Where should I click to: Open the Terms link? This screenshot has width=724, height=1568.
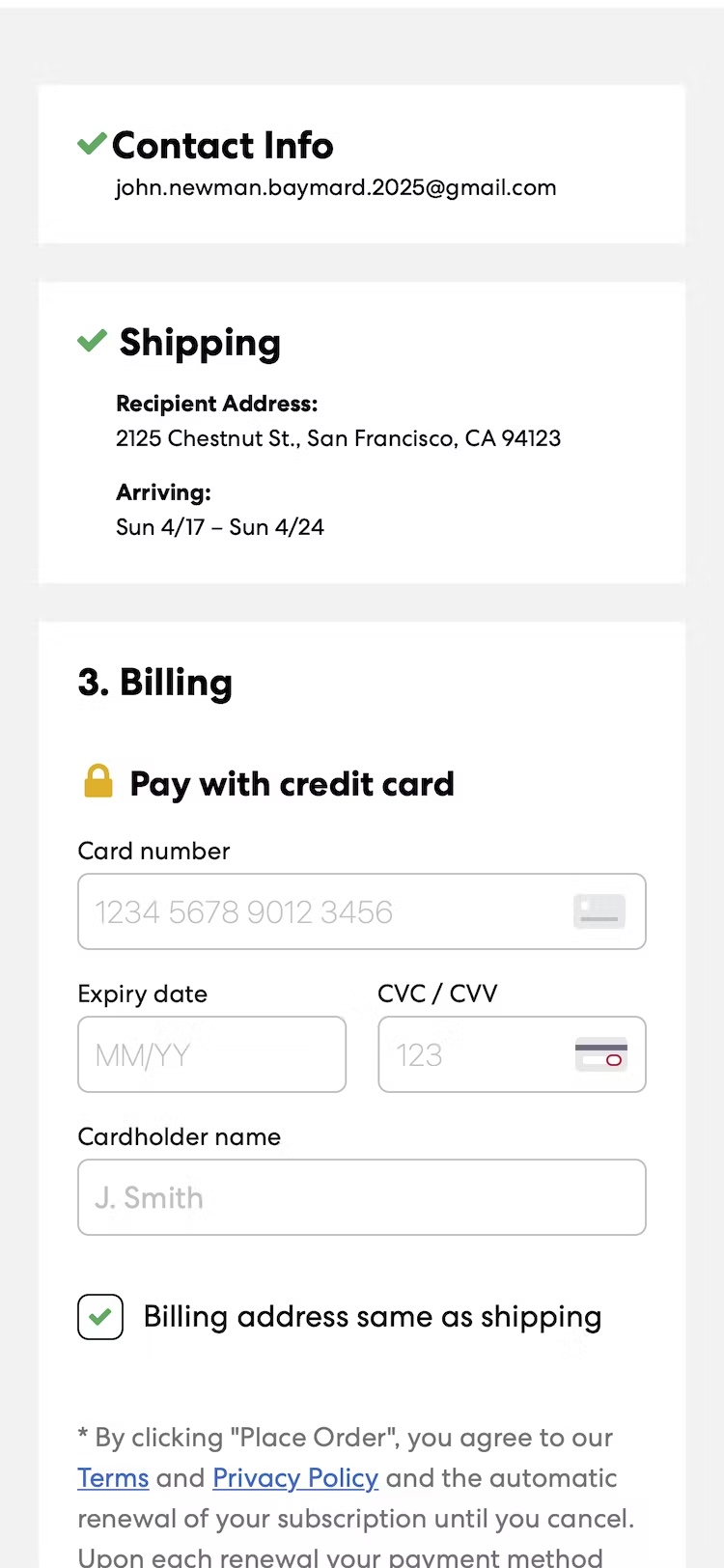(x=113, y=1478)
